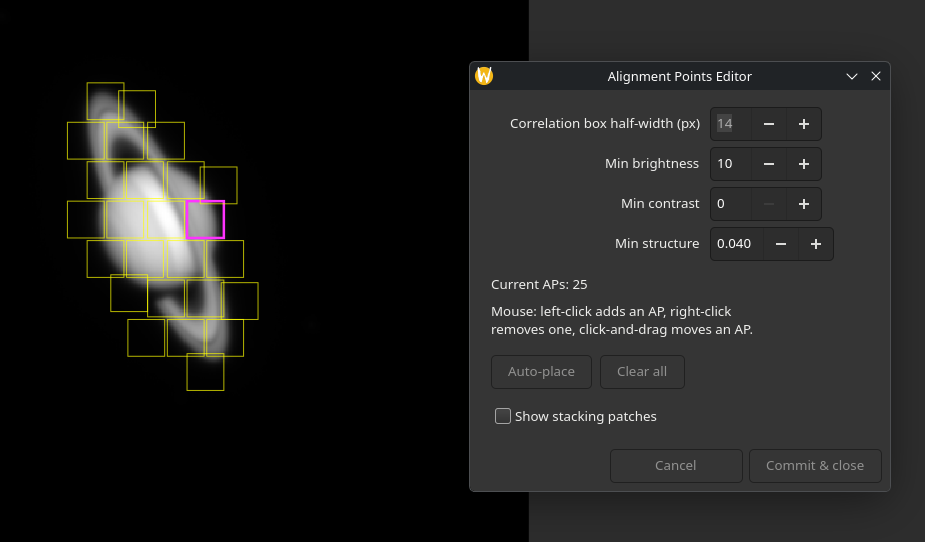Image resolution: width=925 pixels, height=542 pixels.
Task: Increase Min brightness value
Action: click(x=803, y=164)
